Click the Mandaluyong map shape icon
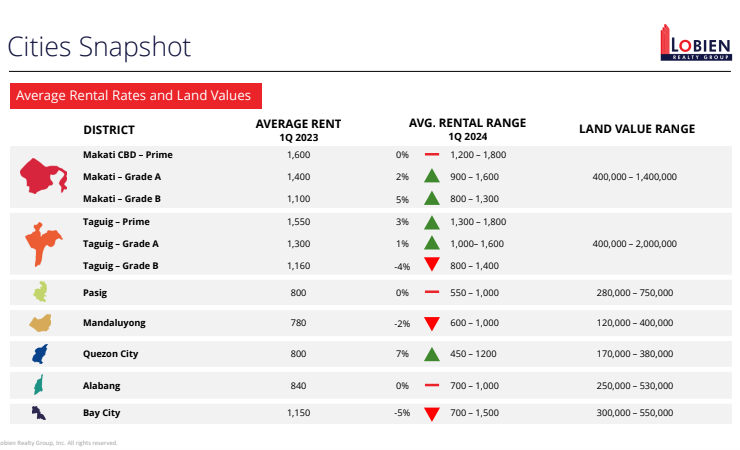 [x=41, y=323]
